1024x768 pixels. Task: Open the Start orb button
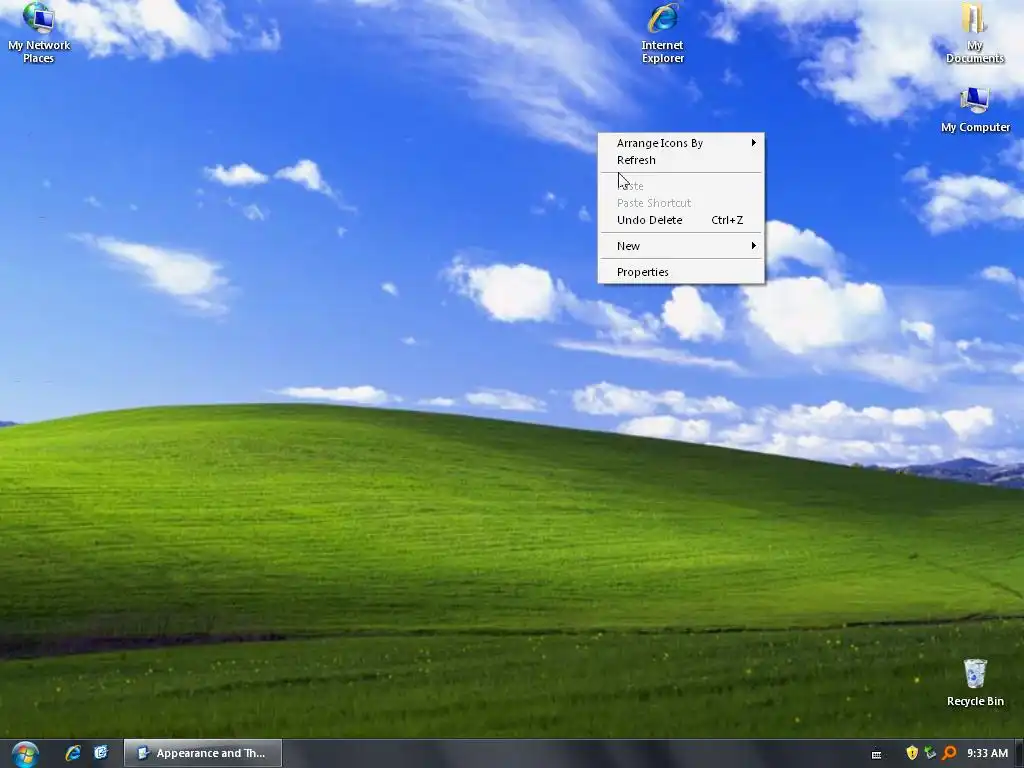pyautogui.click(x=25, y=754)
